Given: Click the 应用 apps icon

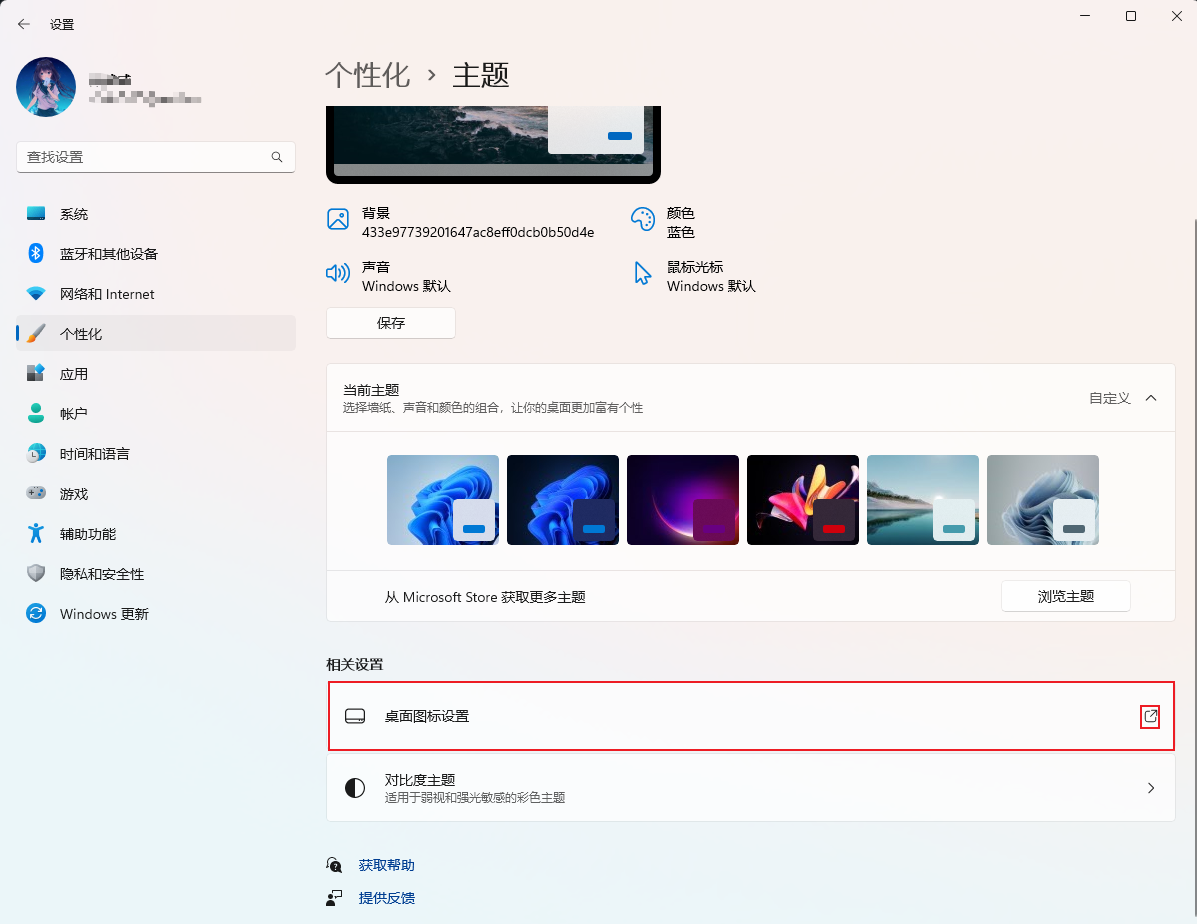Looking at the screenshot, I should 36,373.
